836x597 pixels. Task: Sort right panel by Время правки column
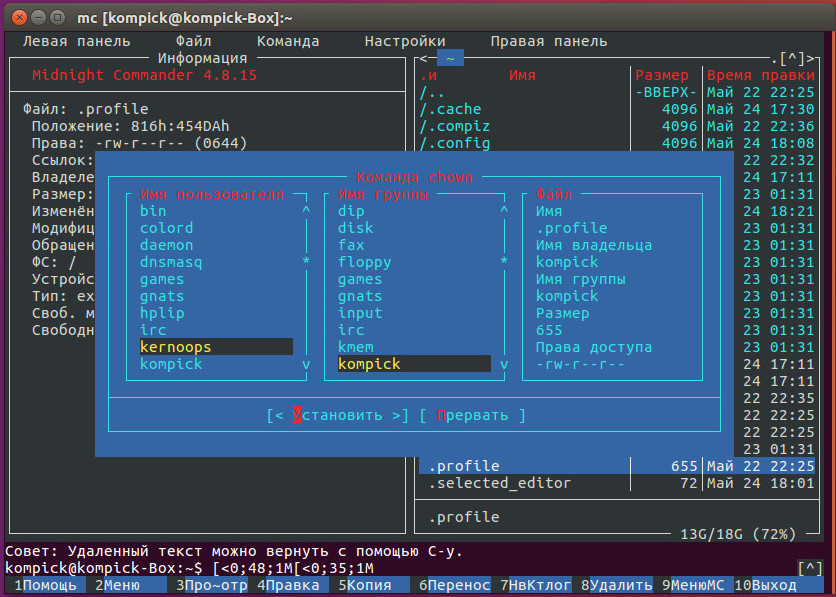761,75
